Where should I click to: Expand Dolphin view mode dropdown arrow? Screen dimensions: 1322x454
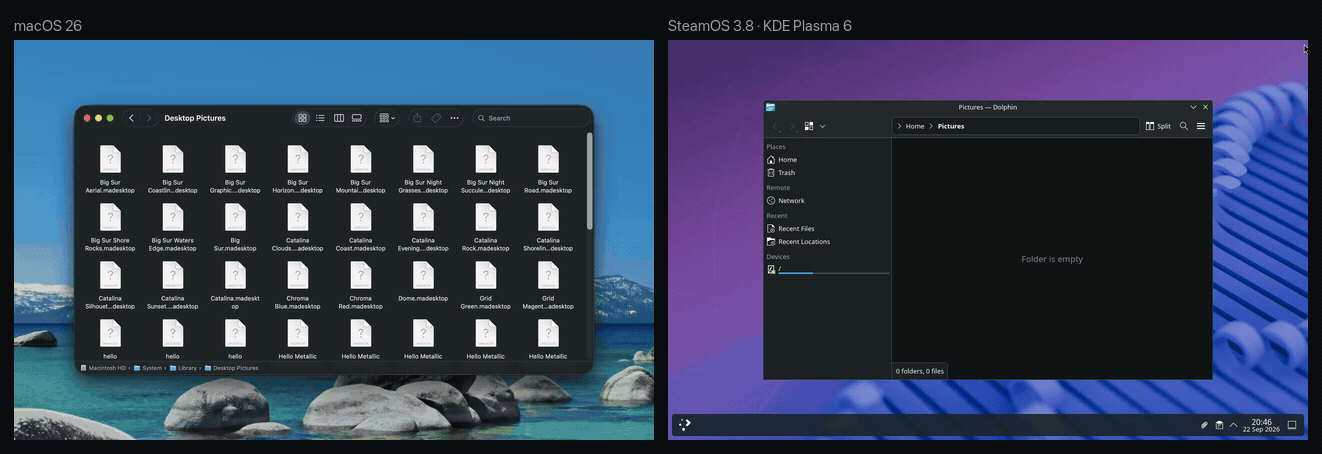click(822, 127)
